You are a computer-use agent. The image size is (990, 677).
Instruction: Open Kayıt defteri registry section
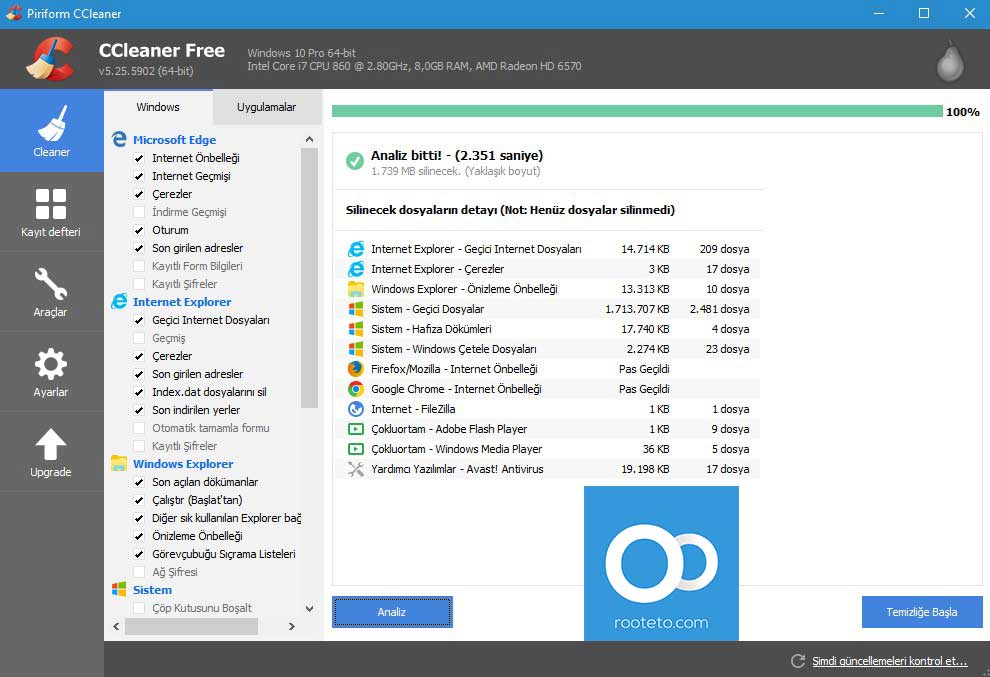click(x=52, y=212)
